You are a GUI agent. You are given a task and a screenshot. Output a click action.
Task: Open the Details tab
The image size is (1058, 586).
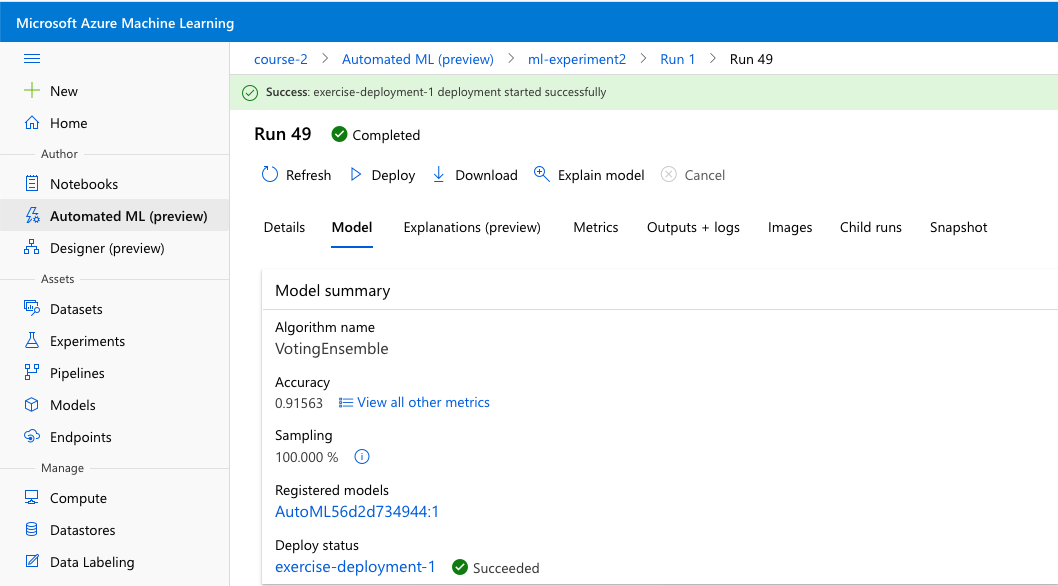[284, 228]
